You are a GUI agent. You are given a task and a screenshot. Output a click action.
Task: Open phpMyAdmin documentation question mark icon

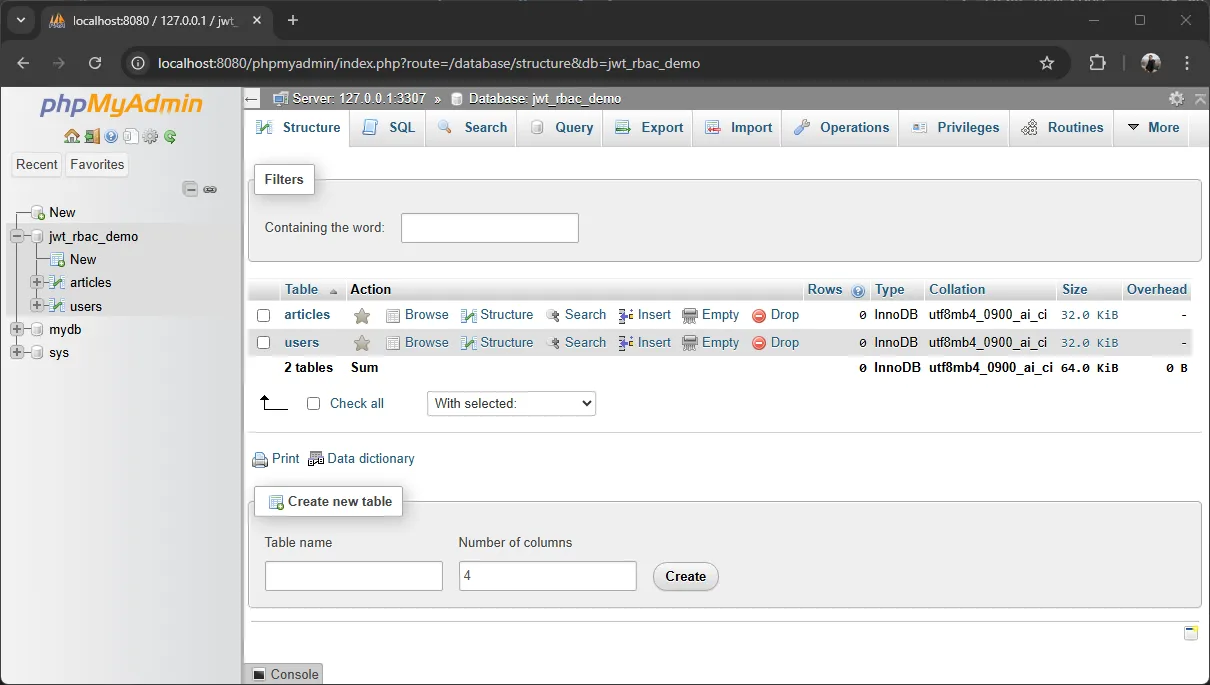[111, 136]
